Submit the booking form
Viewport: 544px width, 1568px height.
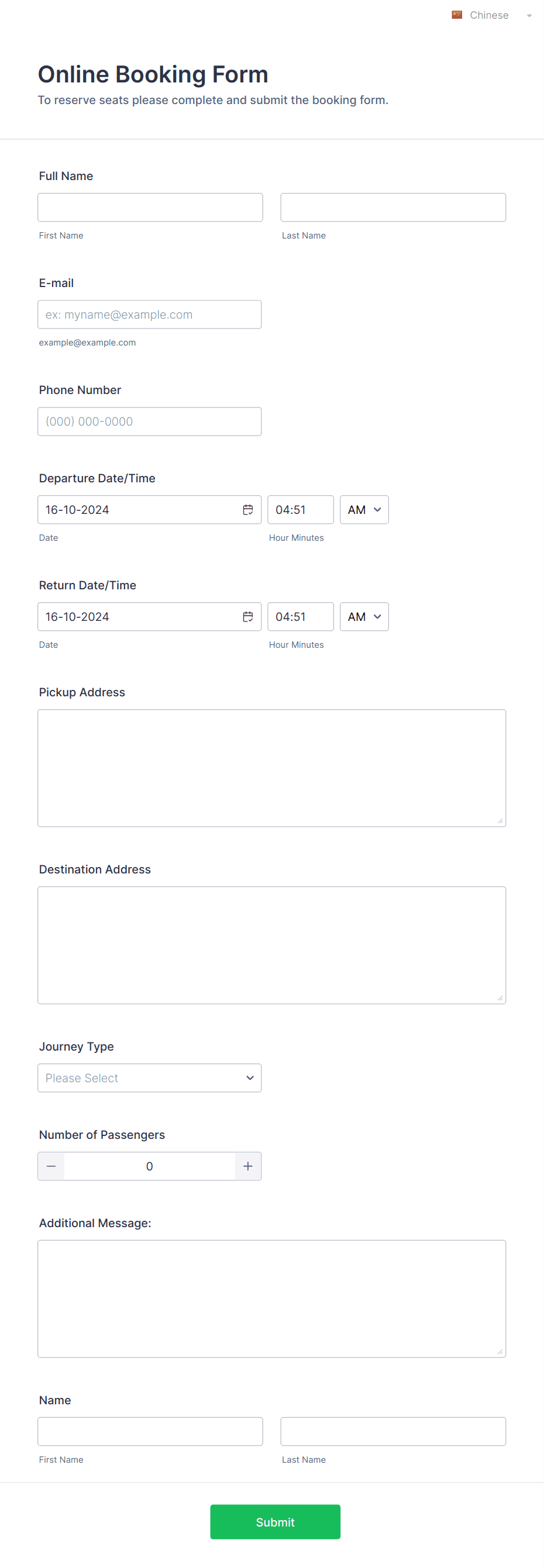276,1522
